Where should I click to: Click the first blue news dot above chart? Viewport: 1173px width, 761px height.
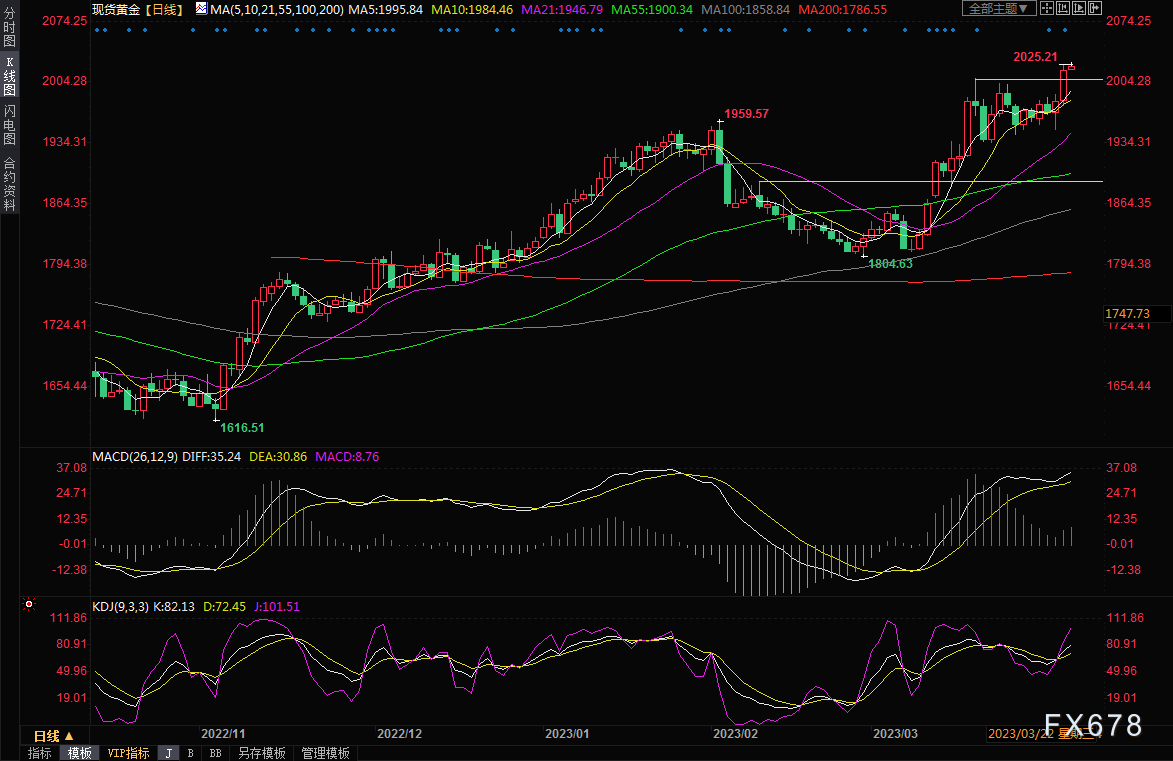pos(96,30)
